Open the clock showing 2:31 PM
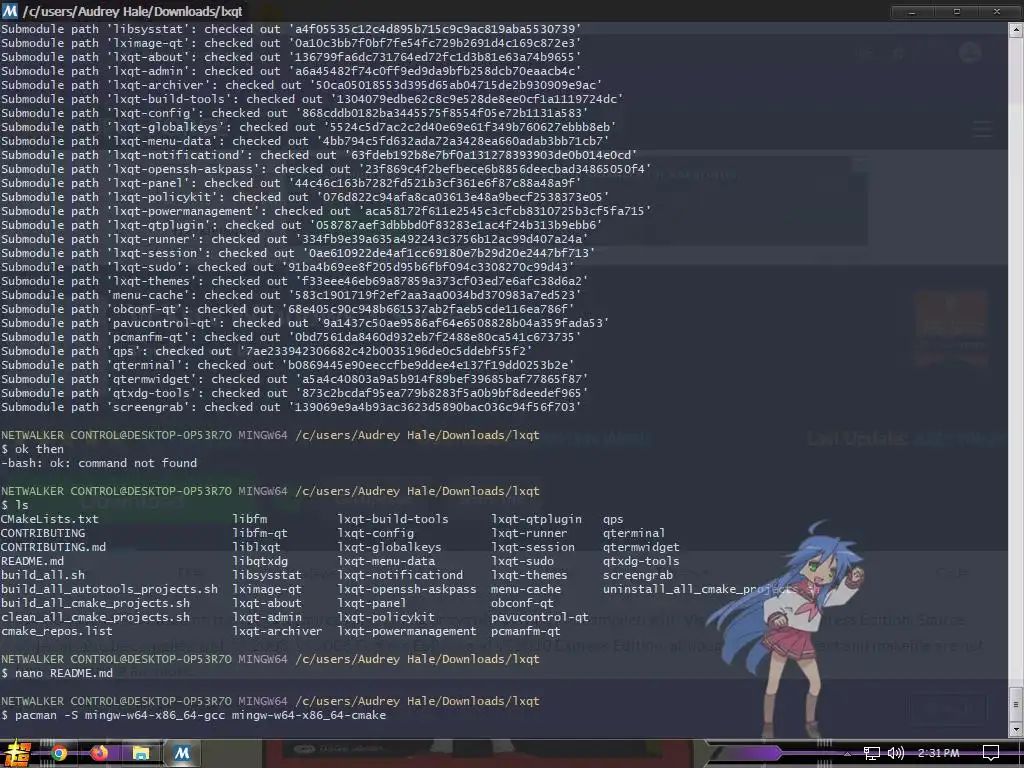 938,754
